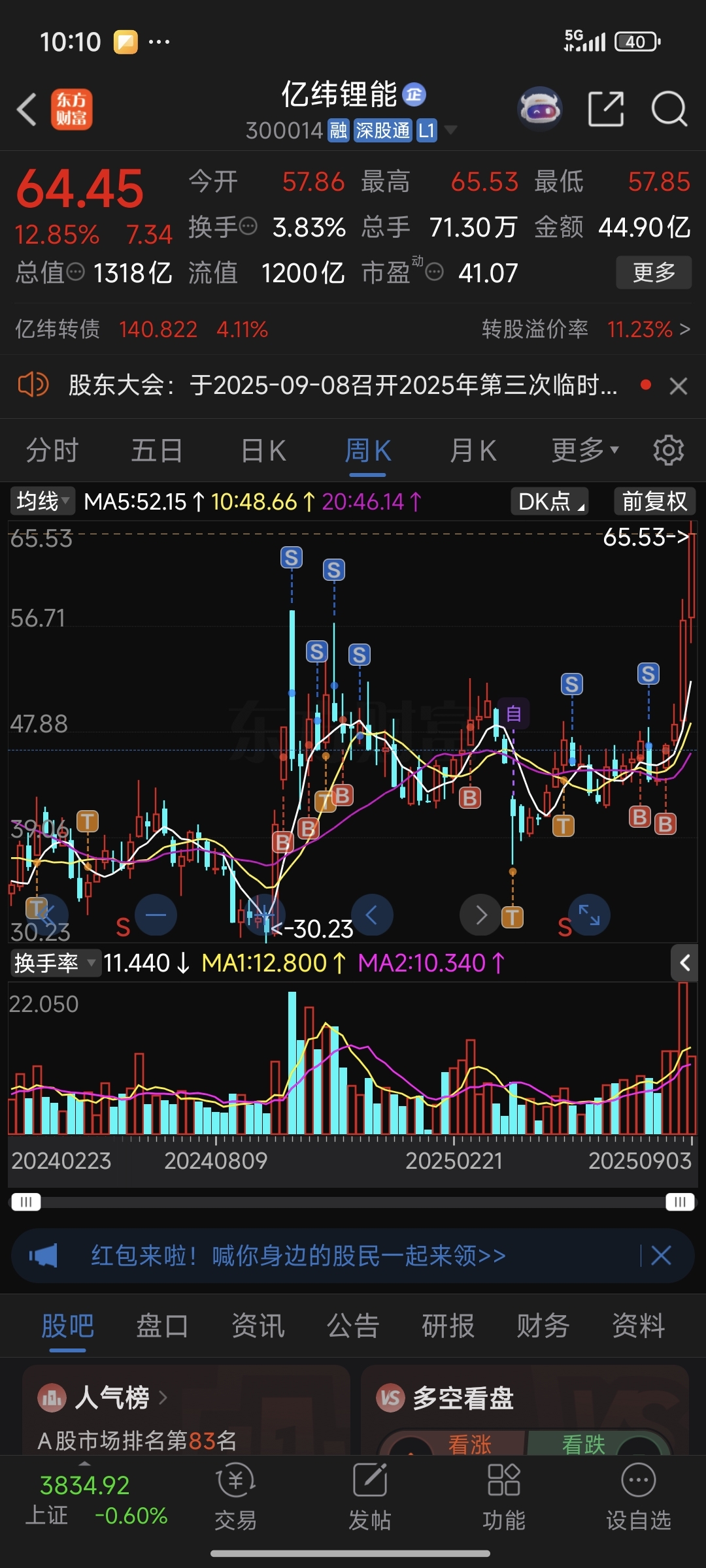Open chart settings gear icon
Screen dimensions: 706x1568
(668, 450)
